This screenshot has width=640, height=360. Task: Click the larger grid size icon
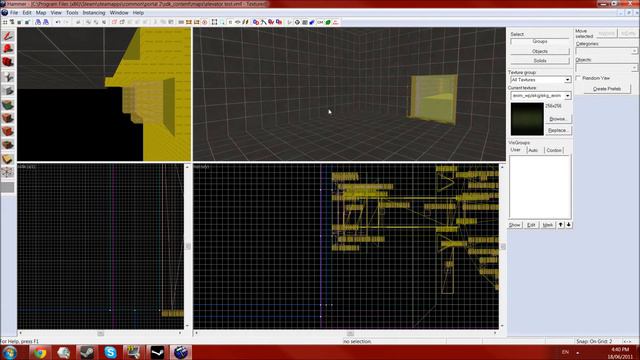click(x=27, y=22)
